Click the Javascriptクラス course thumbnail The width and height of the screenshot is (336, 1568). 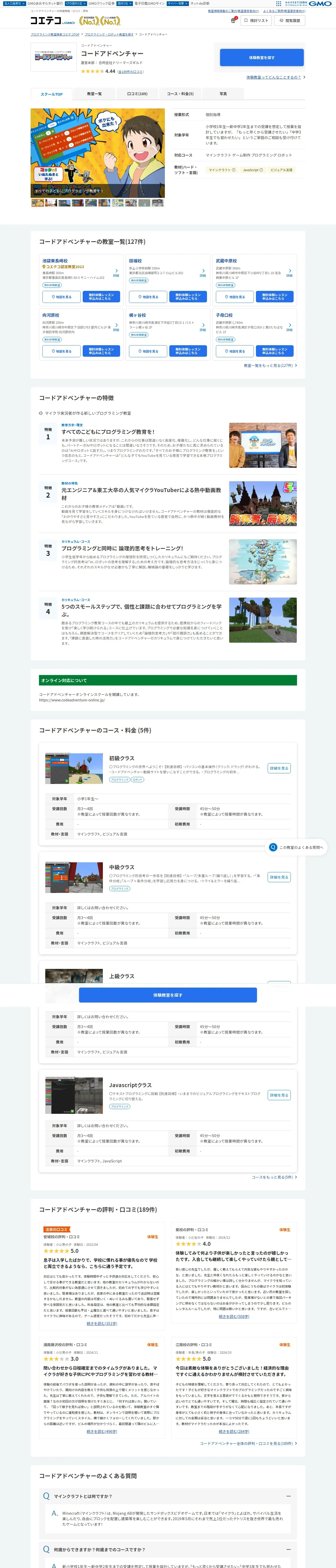tap(74, 1095)
